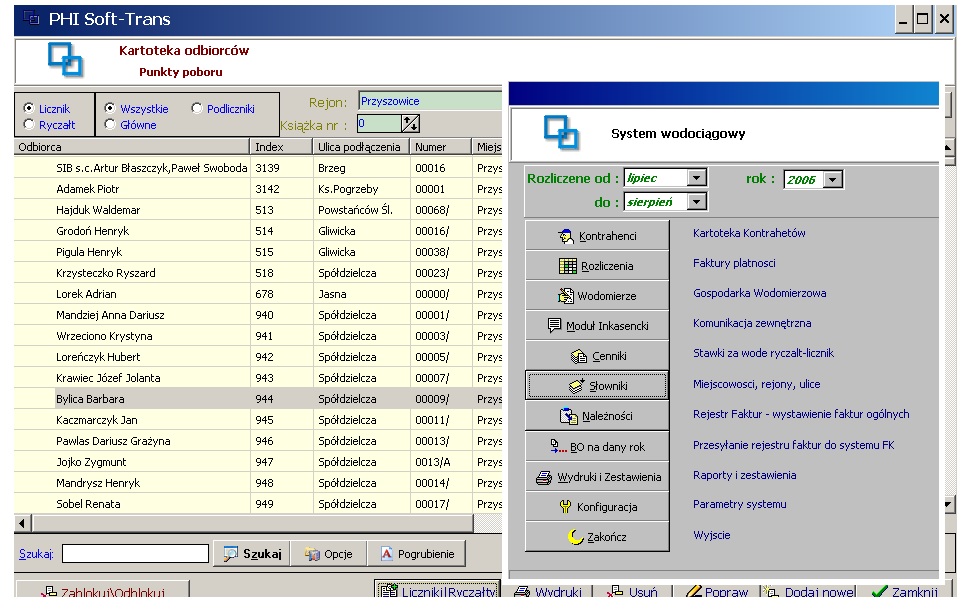This screenshot has width=970, height=614.
Task: Select the Ryczałt radio option
Action: pyautogui.click(x=29, y=125)
